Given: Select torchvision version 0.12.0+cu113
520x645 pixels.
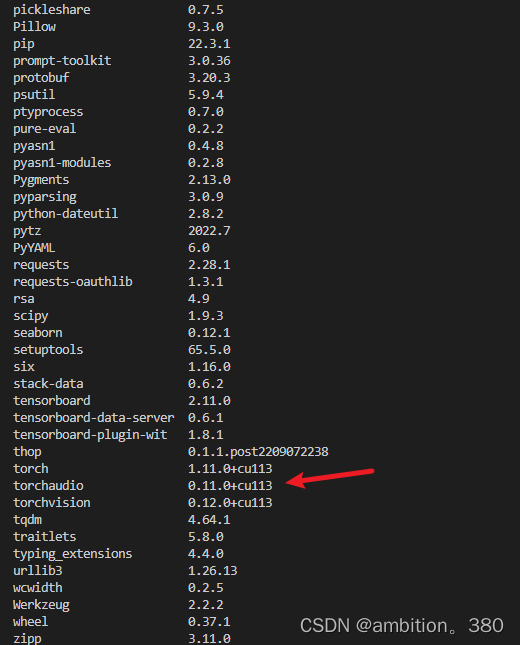Looking at the screenshot, I should point(230,503).
